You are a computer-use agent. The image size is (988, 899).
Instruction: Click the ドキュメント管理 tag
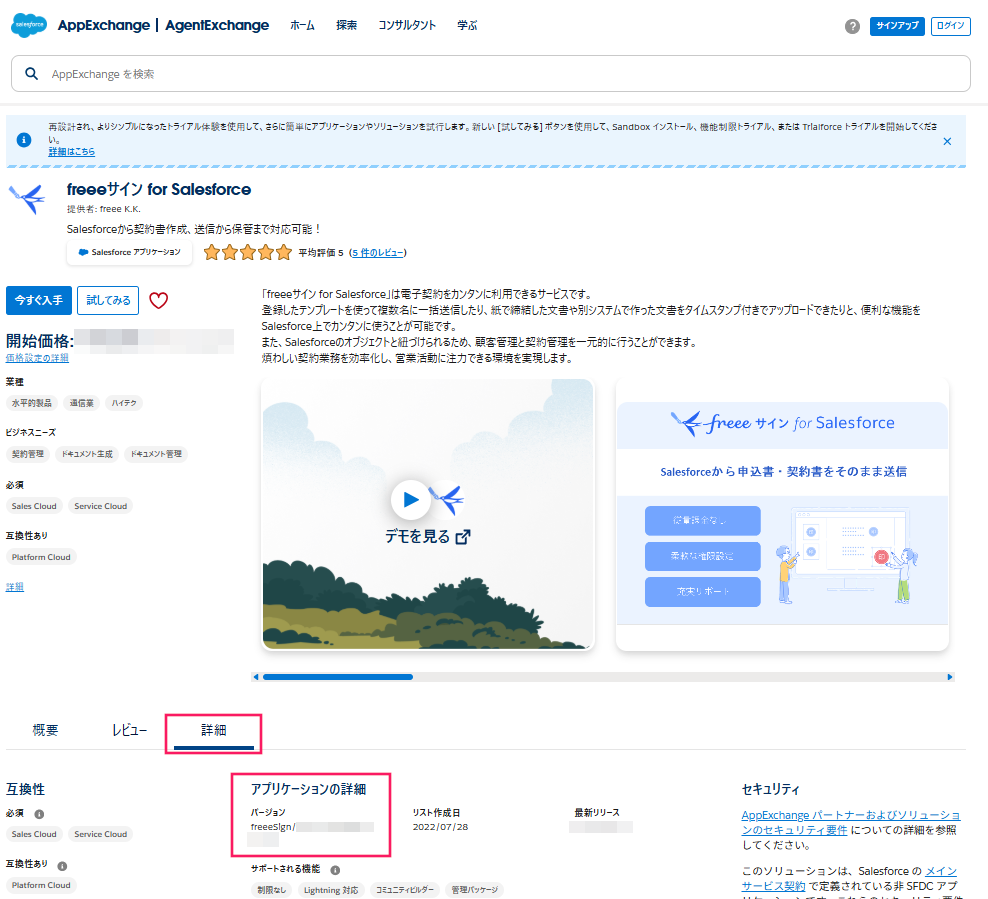(x=156, y=454)
